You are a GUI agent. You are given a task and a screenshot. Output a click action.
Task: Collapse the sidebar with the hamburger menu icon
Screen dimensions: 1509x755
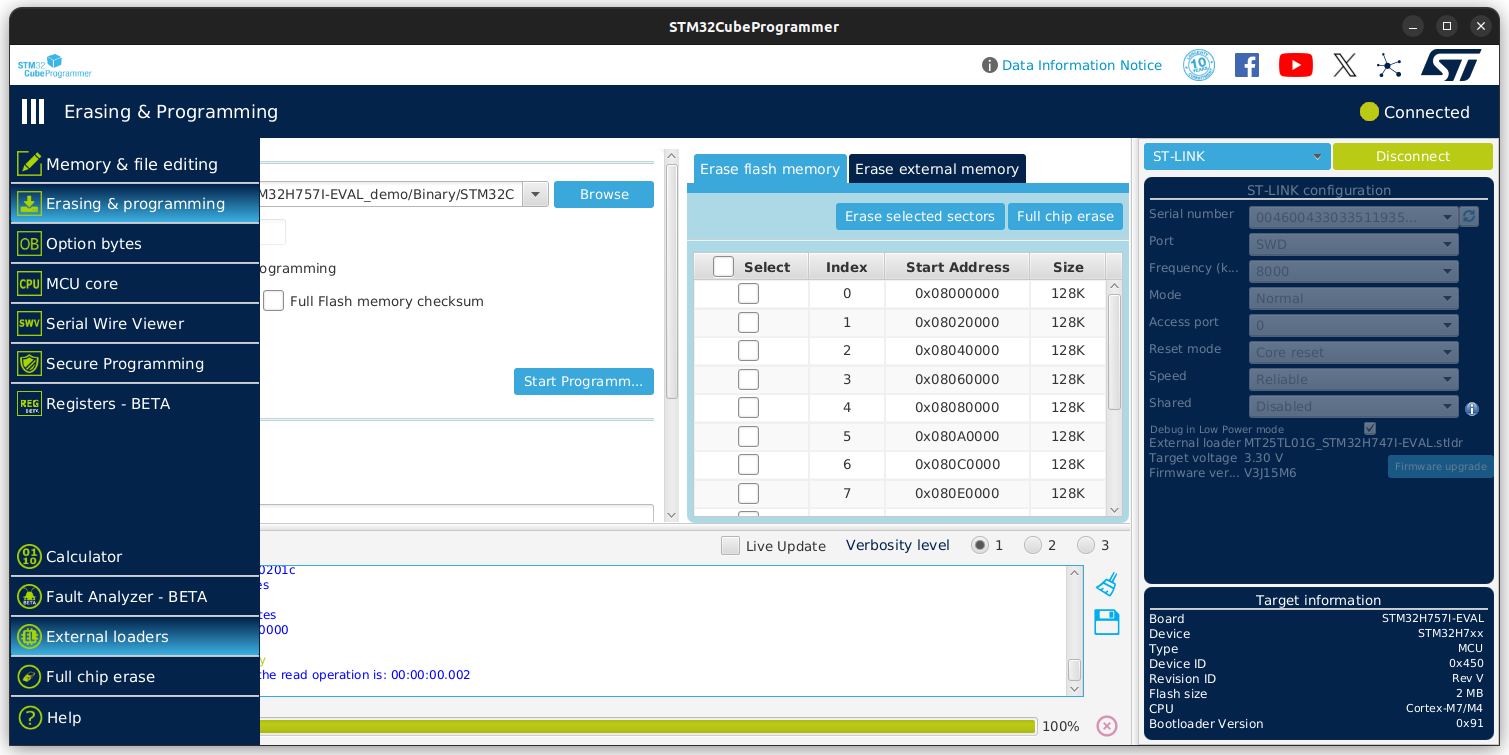click(33, 111)
